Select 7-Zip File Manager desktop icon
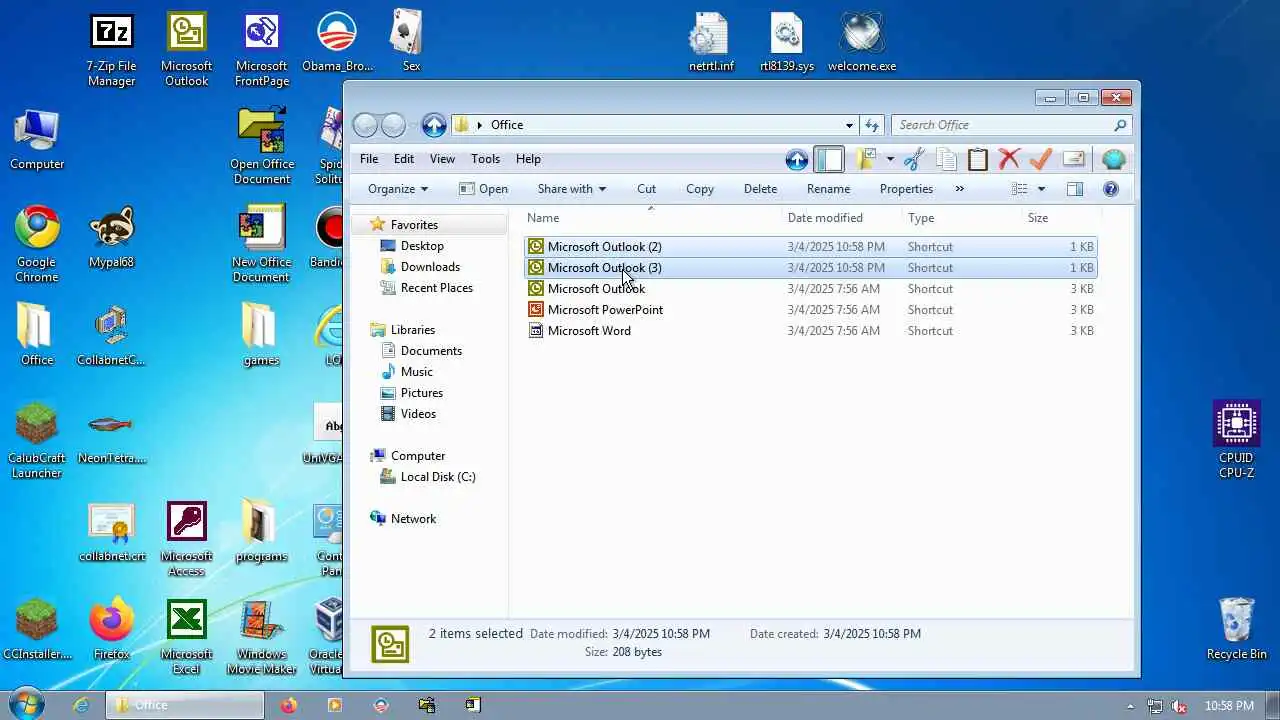1280x720 pixels. pyautogui.click(x=111, y=50)
